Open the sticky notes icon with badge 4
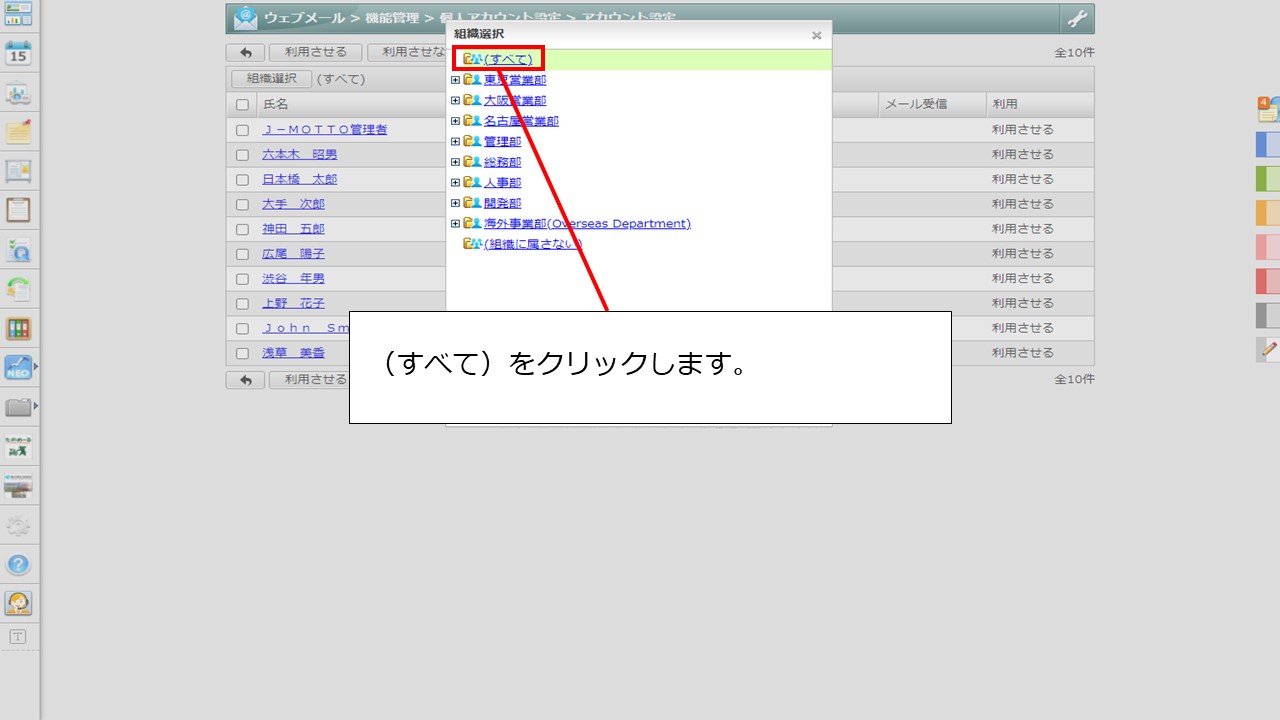 (x=1268, y=109)
